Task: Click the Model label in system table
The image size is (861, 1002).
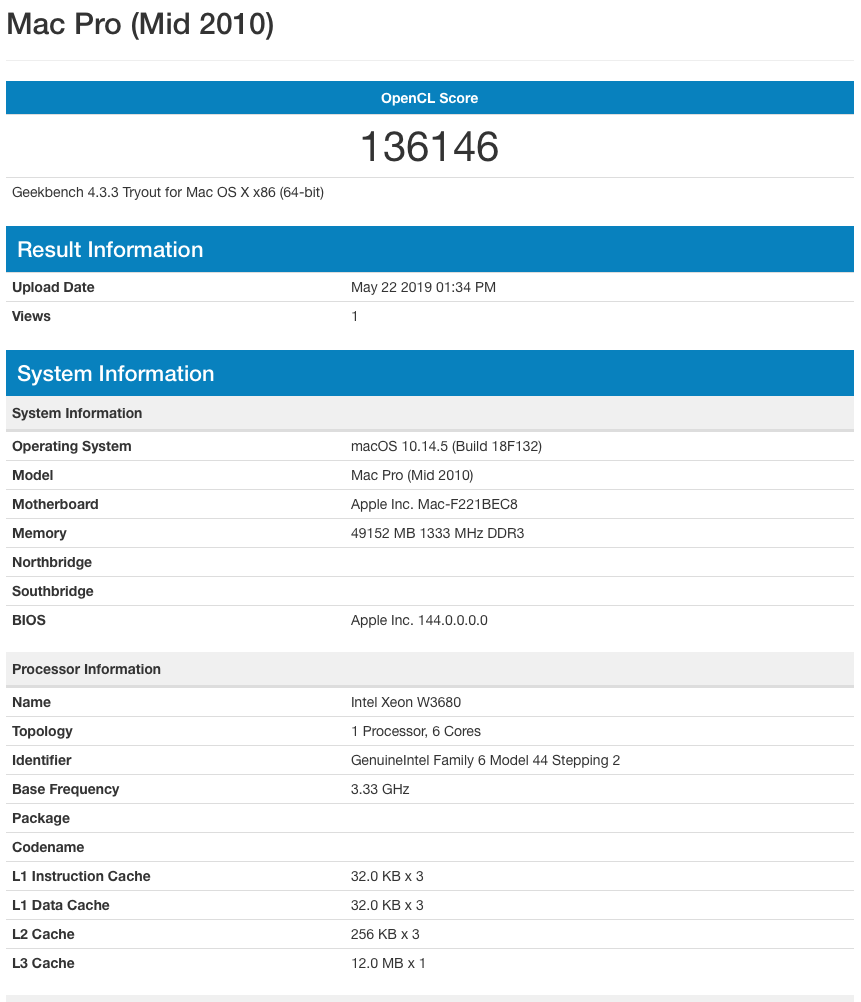Action: point(33,475)
